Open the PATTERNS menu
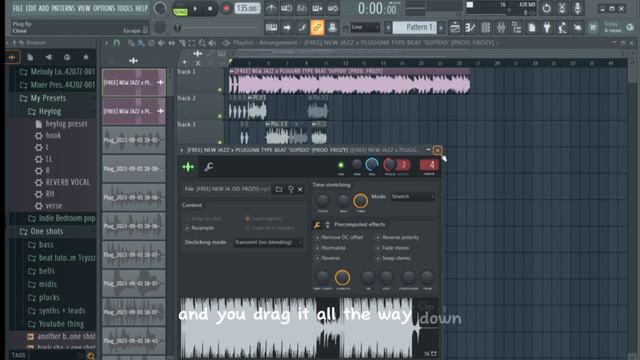This screenshot has width=640, height=360. tap(63, 8)
